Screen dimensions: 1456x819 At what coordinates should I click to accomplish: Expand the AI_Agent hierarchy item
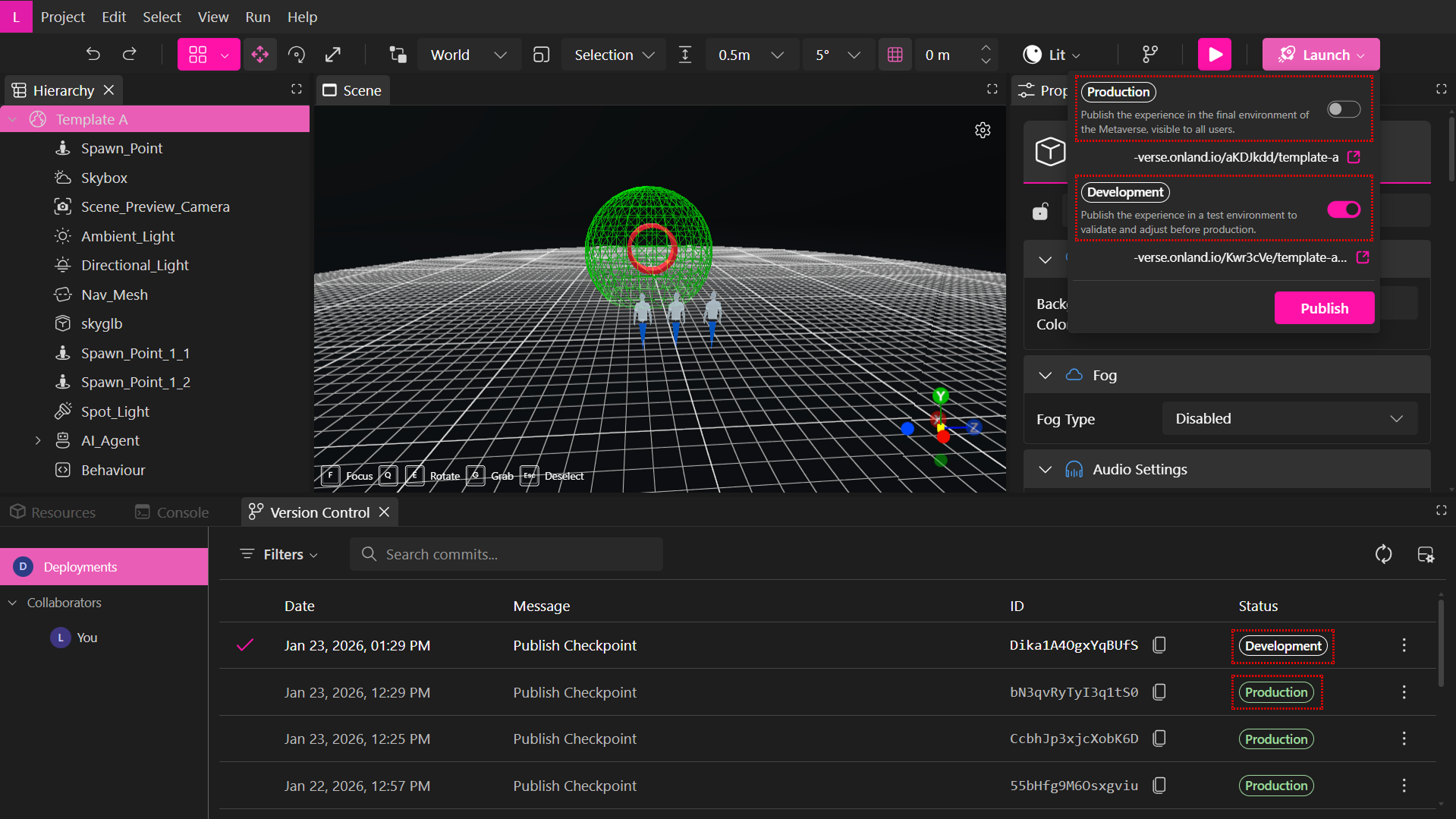click(x=38, y=441)
